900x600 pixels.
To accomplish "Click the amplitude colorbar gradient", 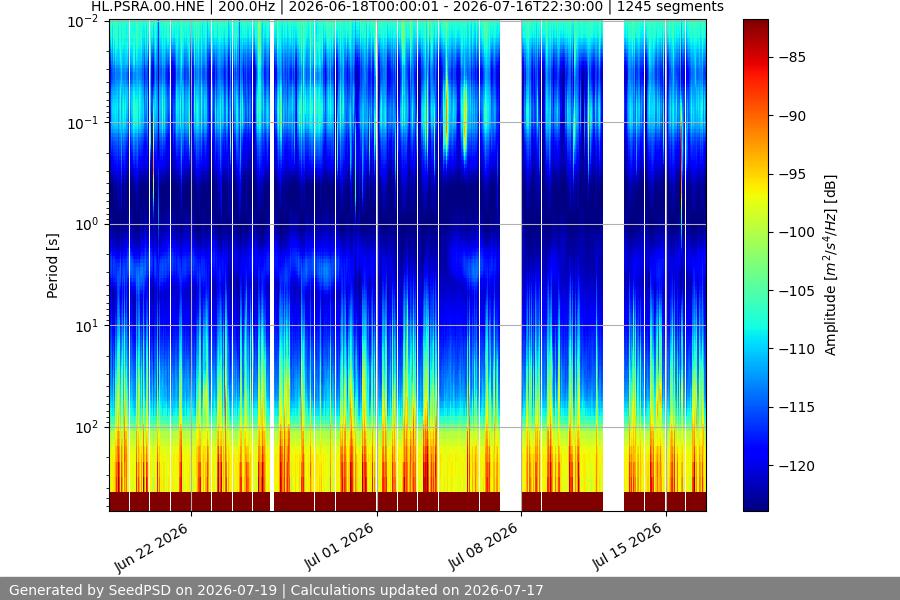I will pyautogui.click(x=755, y=265).
